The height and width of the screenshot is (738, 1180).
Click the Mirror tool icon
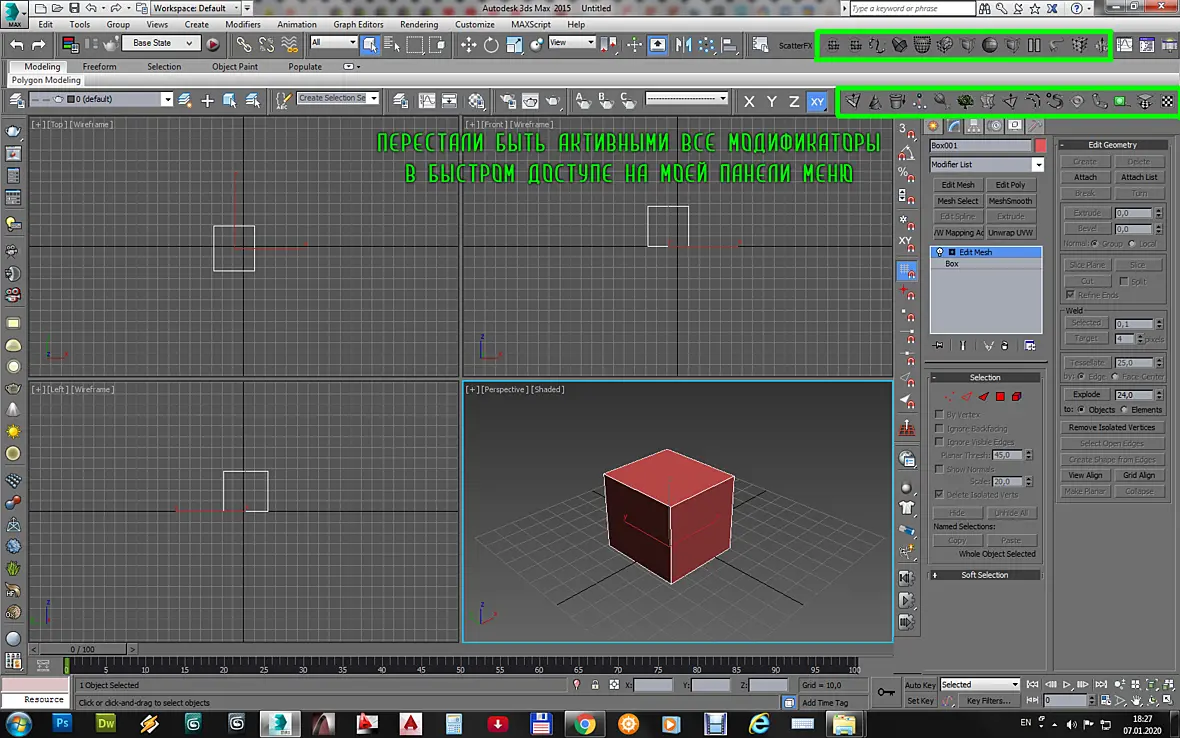pos(683,45)
